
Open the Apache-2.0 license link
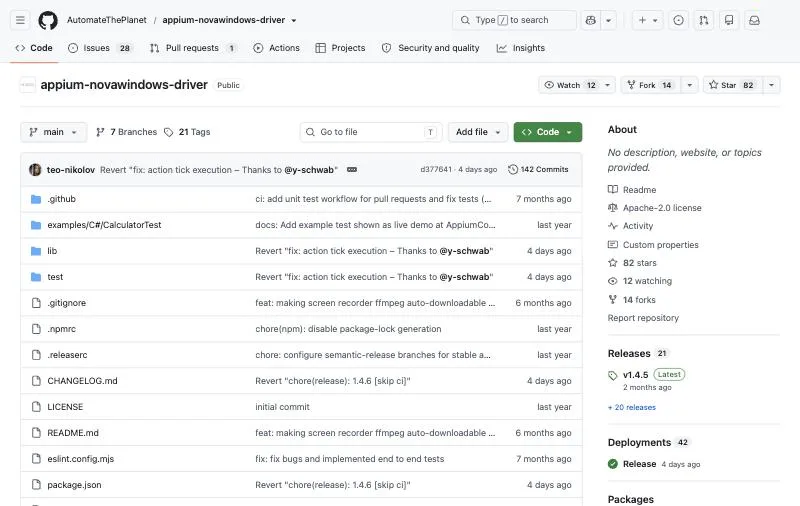655,208
